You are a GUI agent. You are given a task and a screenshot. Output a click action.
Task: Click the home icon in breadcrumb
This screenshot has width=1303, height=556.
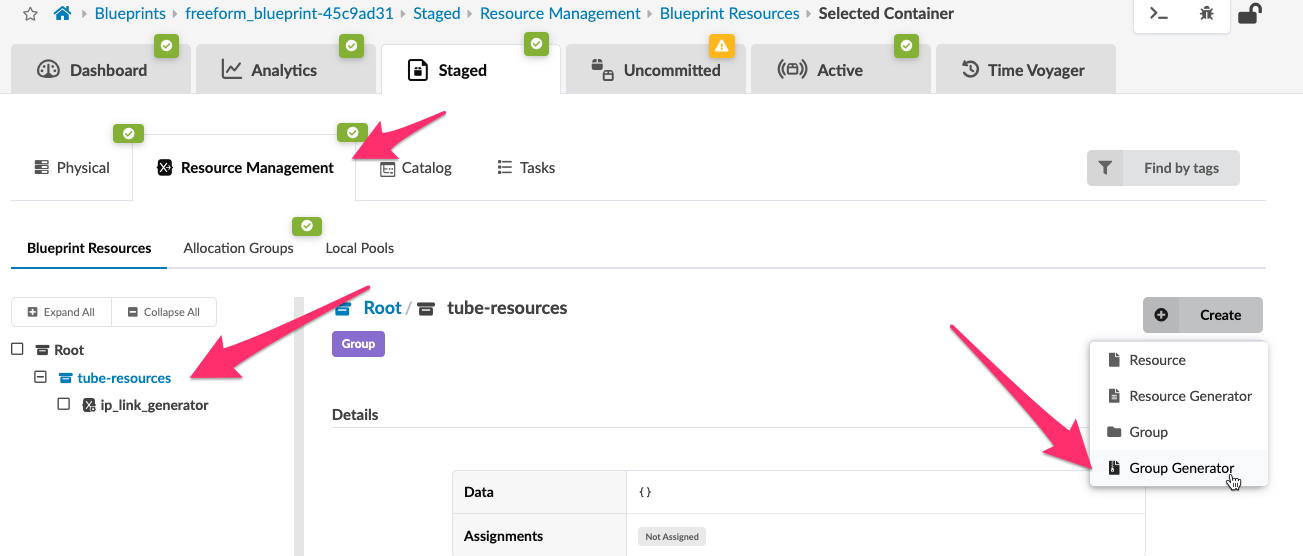point(62,14)
